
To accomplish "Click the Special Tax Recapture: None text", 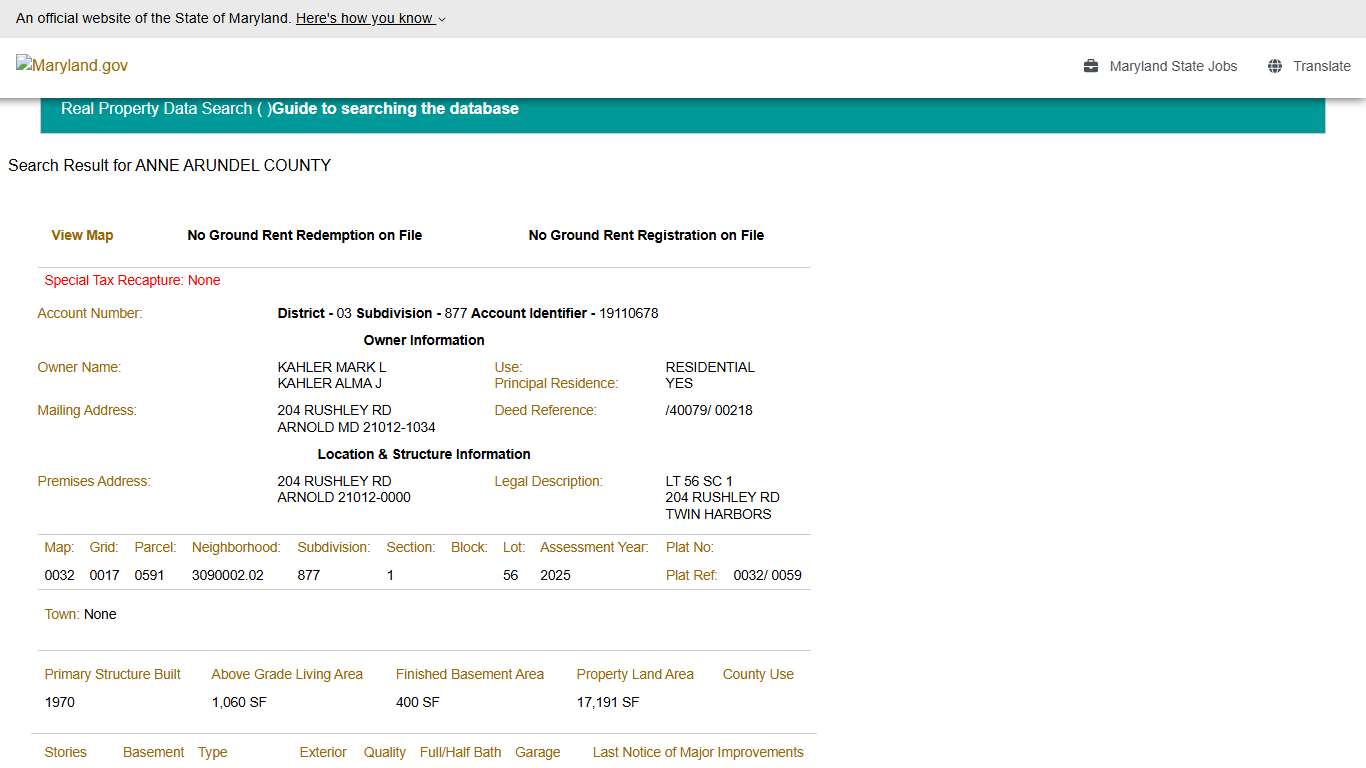I will 132,280.
